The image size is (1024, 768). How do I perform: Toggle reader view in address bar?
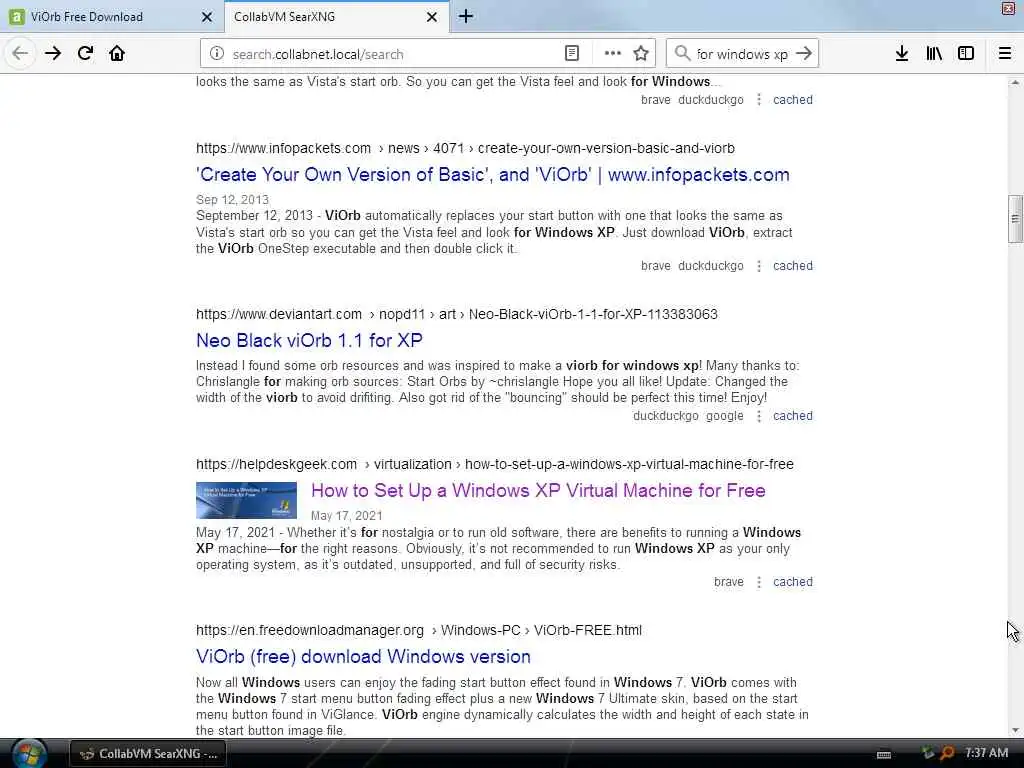pyautogui.click(x=571, y=54)
